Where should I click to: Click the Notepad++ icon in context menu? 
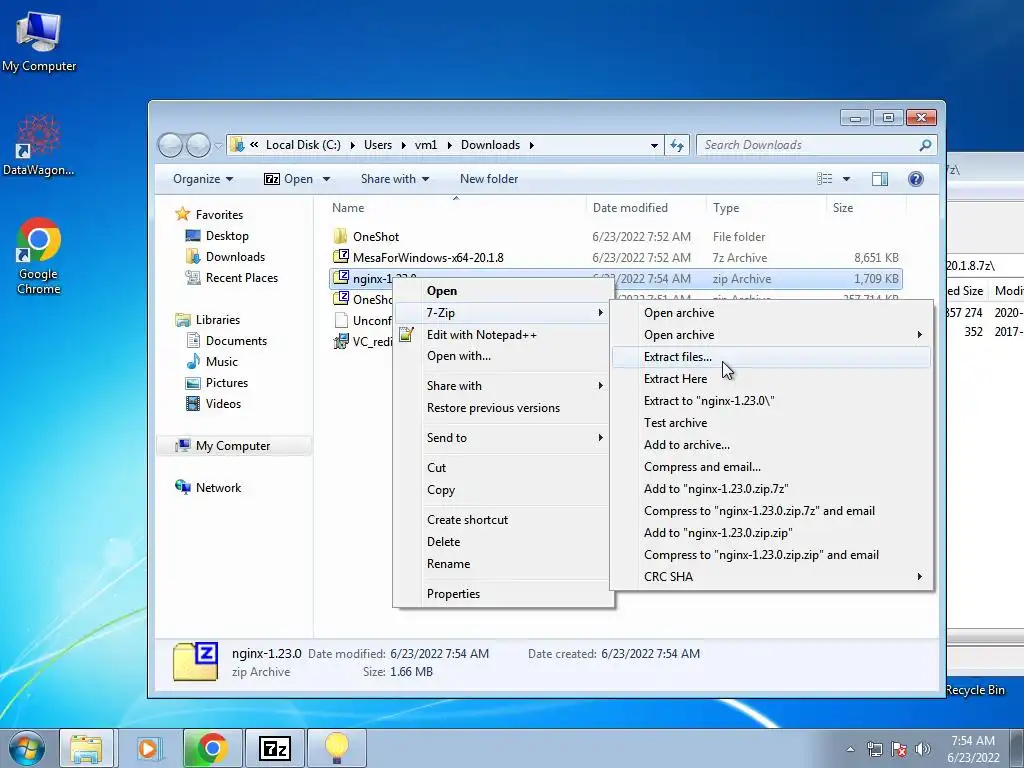[406, 334]
